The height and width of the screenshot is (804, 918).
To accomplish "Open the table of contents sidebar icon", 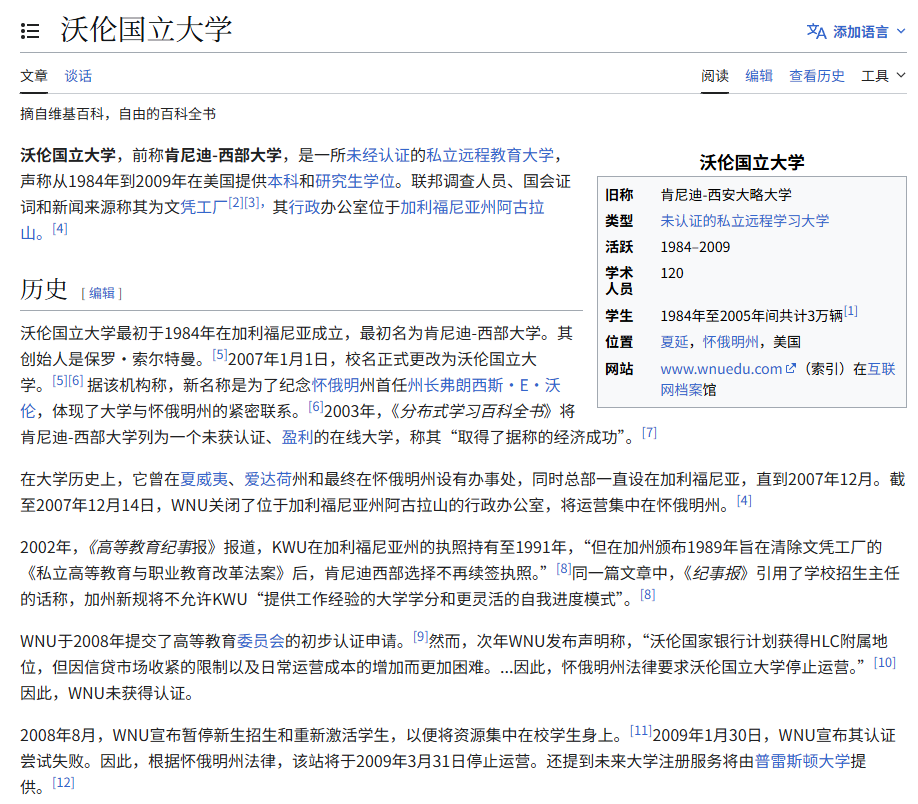I will point(30,31).
